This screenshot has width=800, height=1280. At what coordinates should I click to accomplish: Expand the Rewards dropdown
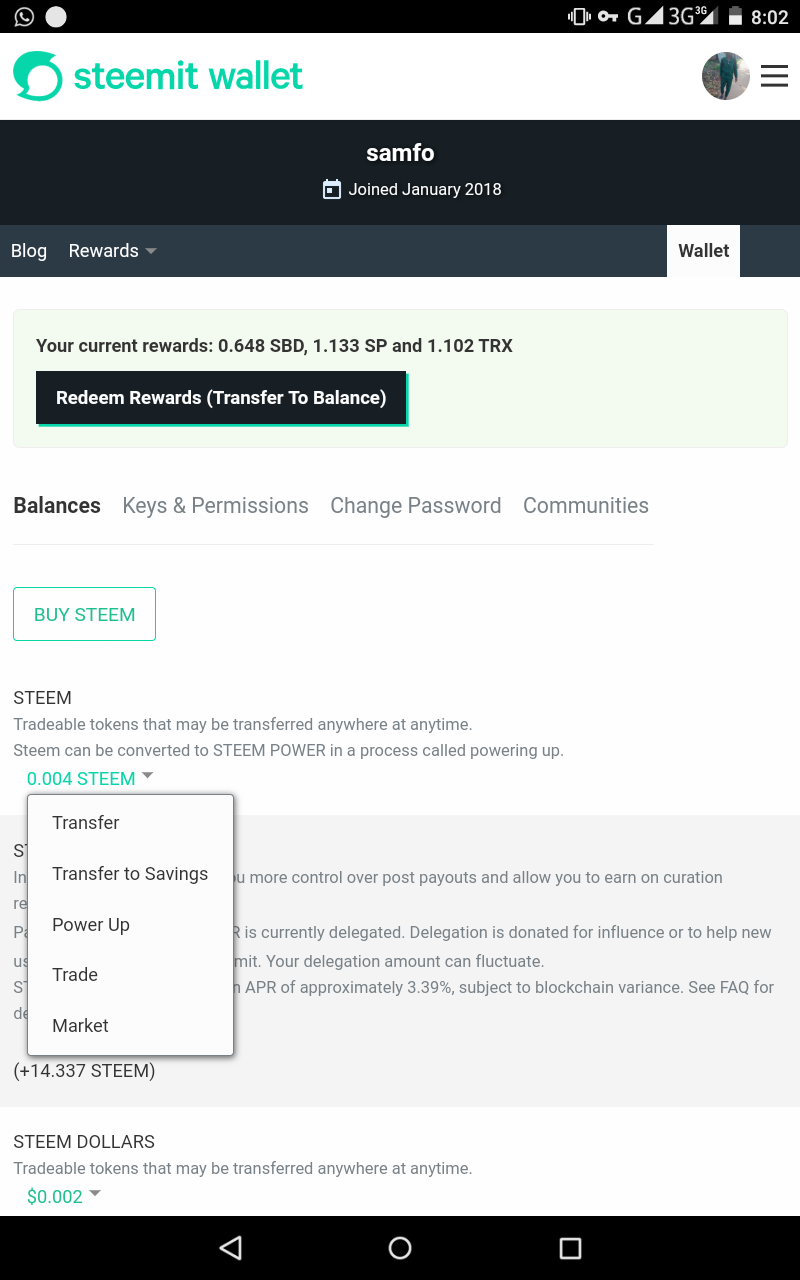click(x=112, y=251)
